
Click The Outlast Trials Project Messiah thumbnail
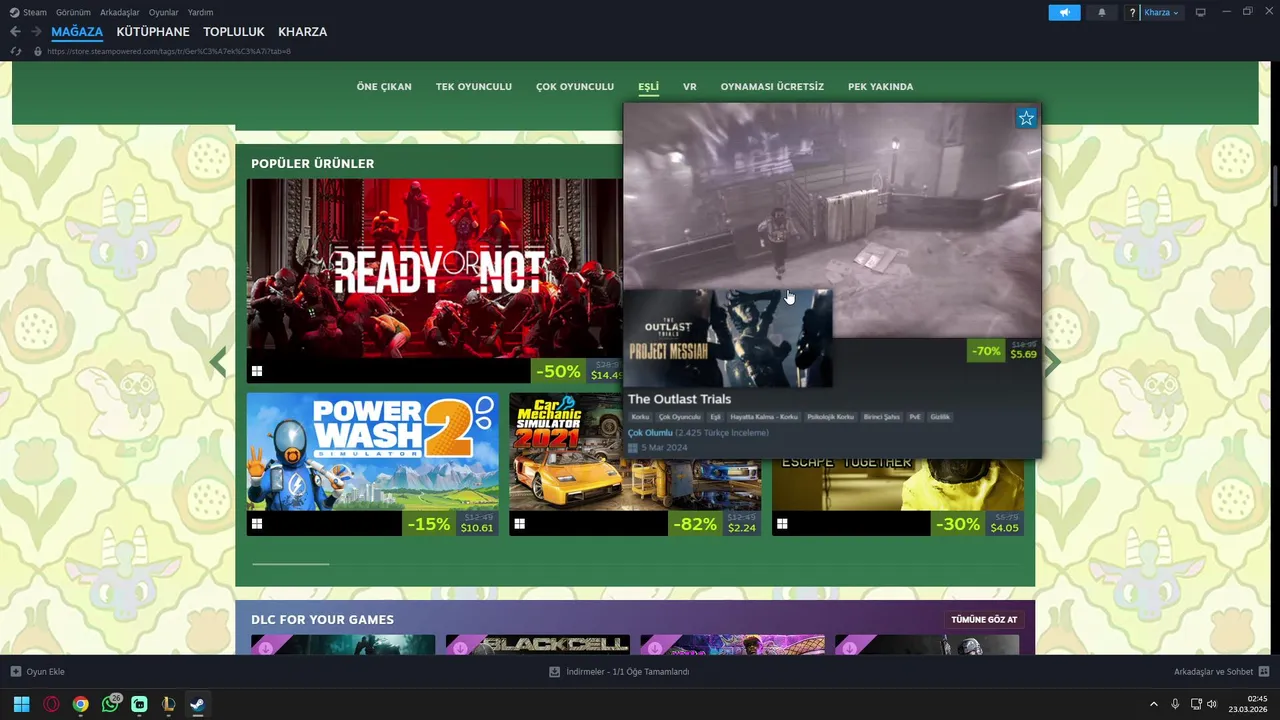point(728,338)
